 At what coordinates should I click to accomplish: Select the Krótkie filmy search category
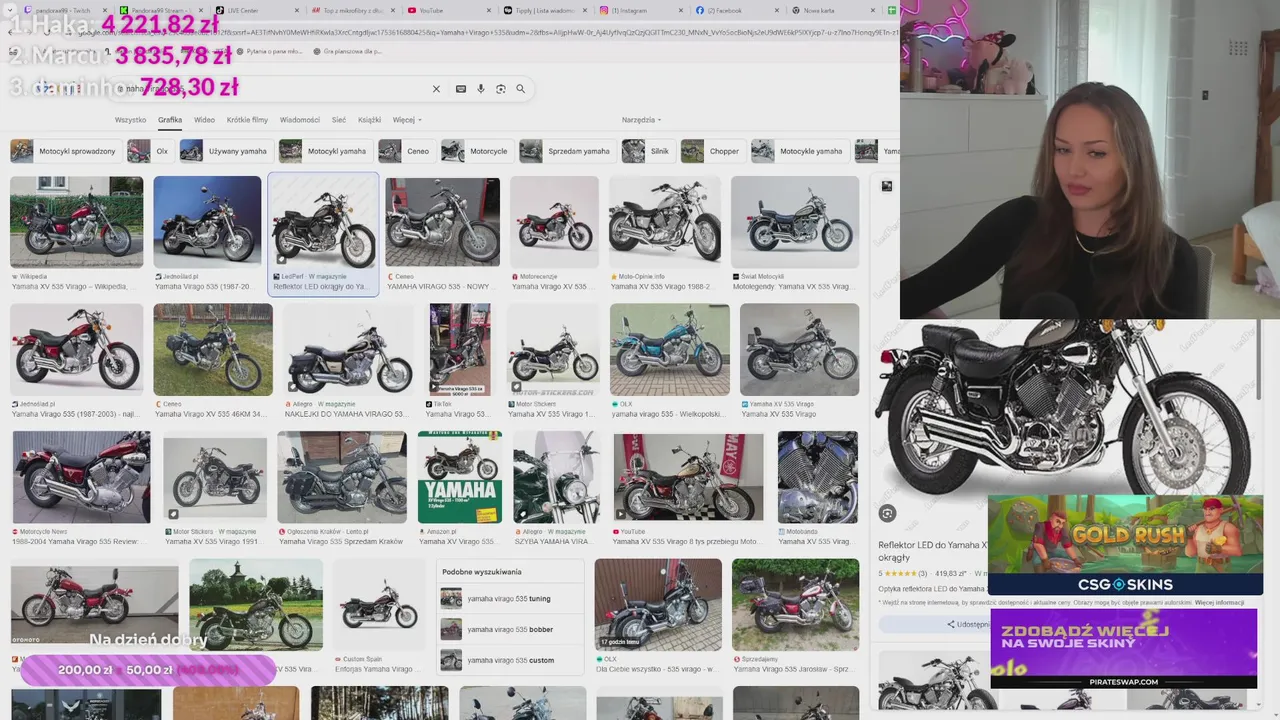coord(247,120)
